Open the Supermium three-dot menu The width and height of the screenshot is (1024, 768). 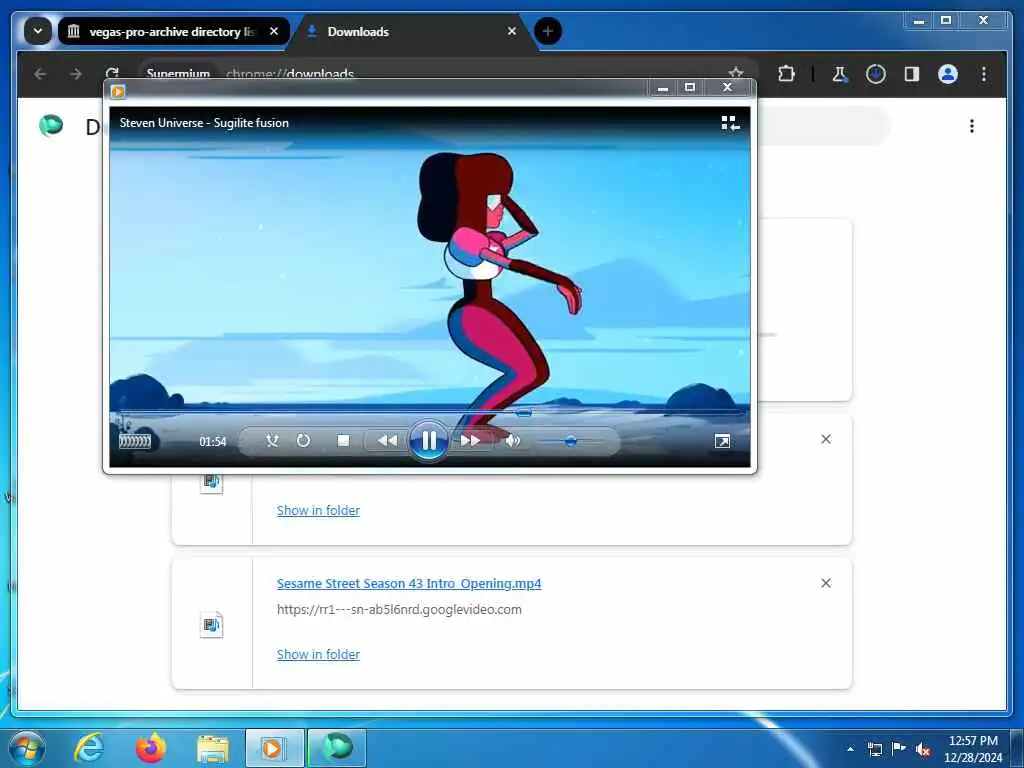point(984,74)
